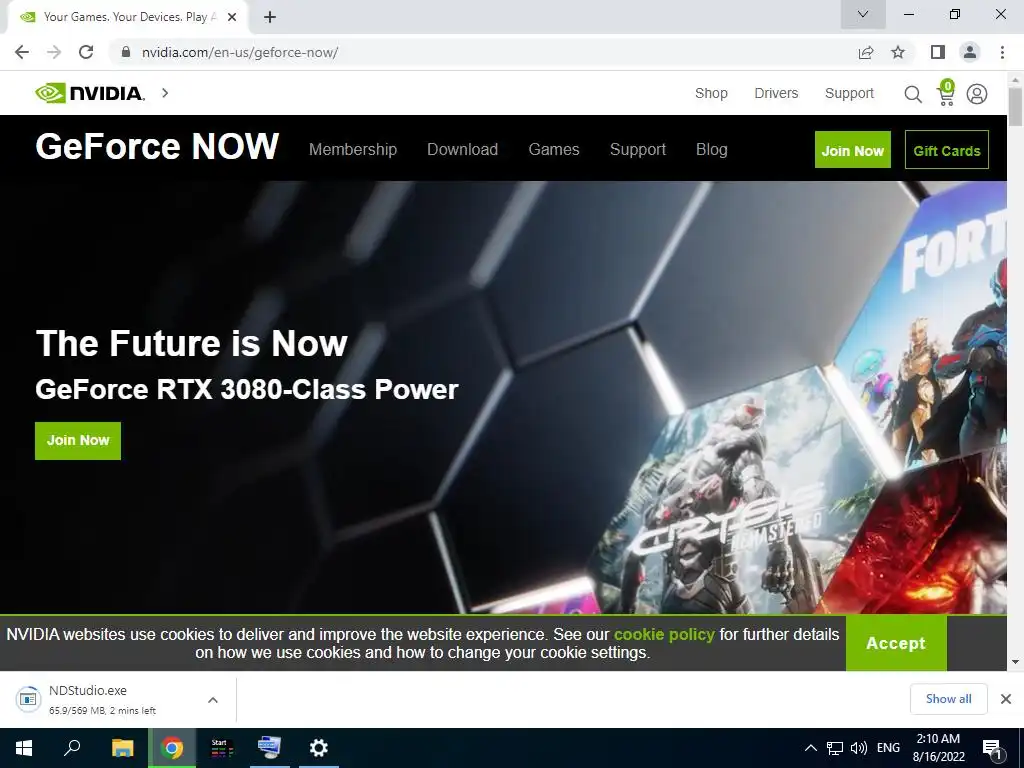Open Windows taskbar search
The height and width of the screenshot is (768, 1024).
pos(72,748)
